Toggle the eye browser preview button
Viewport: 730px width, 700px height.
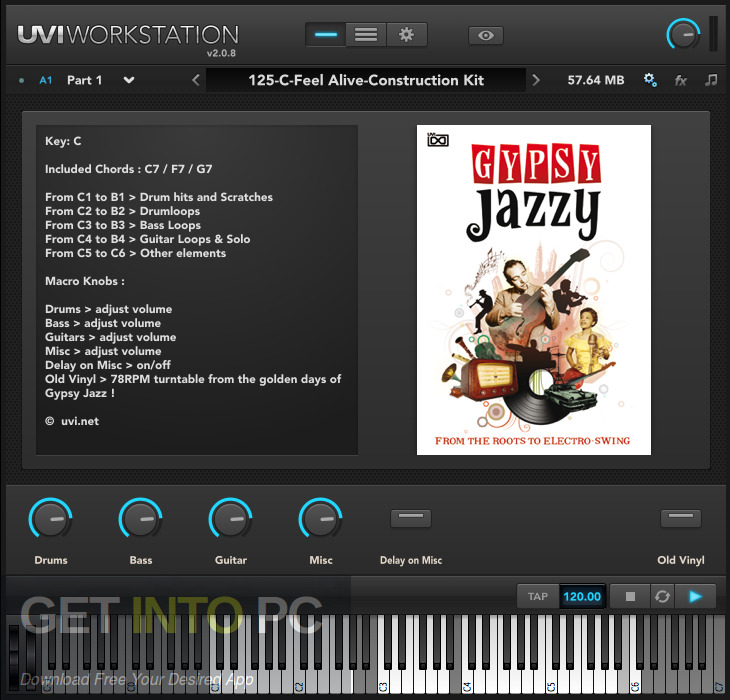click(x=486, y=35)
